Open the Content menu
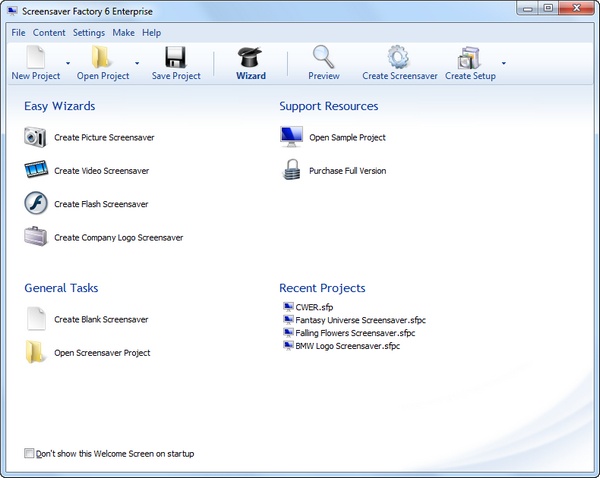The height and width of the screenshot is (478, 600). tap(49, 33)
